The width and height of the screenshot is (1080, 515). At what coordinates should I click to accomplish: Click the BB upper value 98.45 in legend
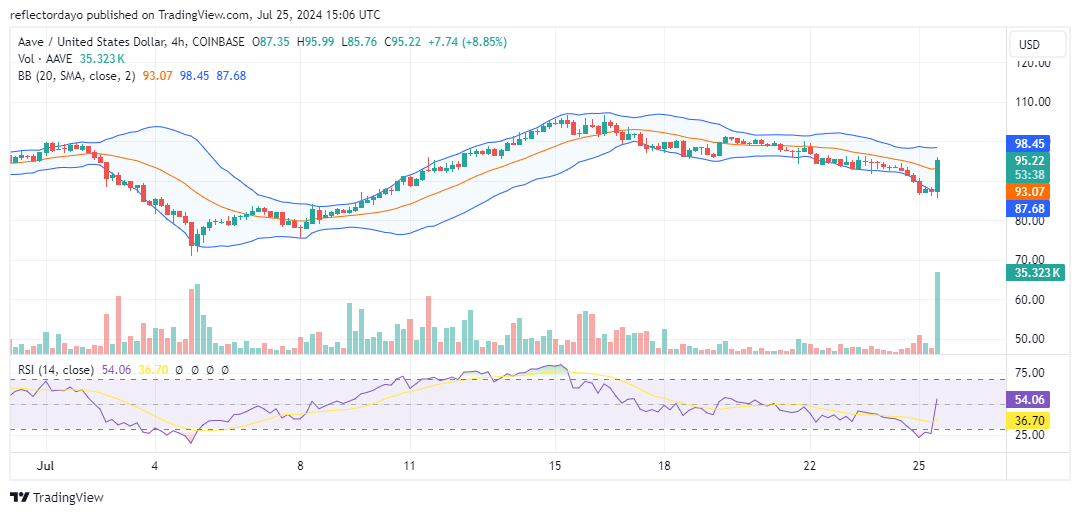(194, 76)
